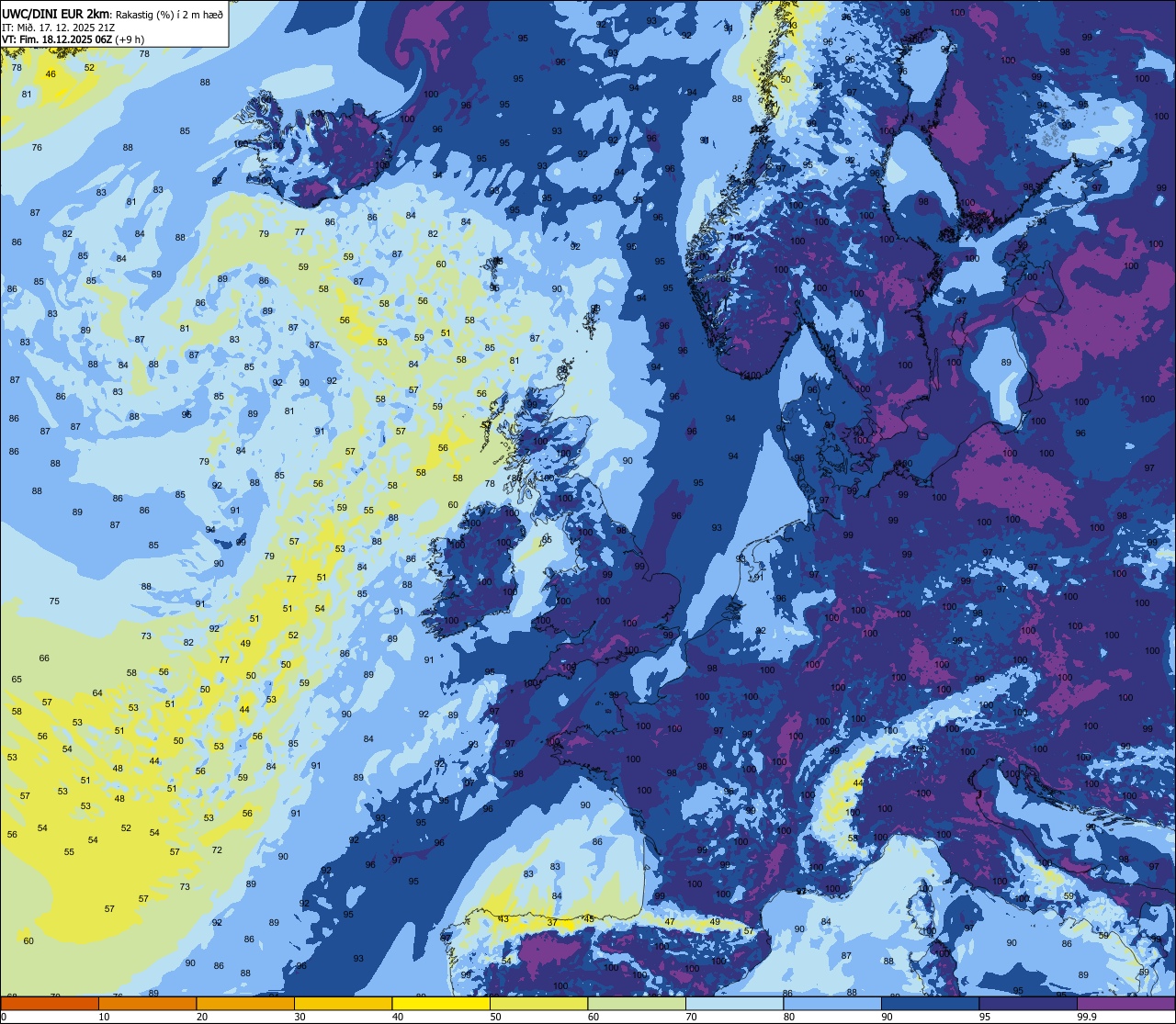Click the legend tick label 70

(x=691, y=1017)
